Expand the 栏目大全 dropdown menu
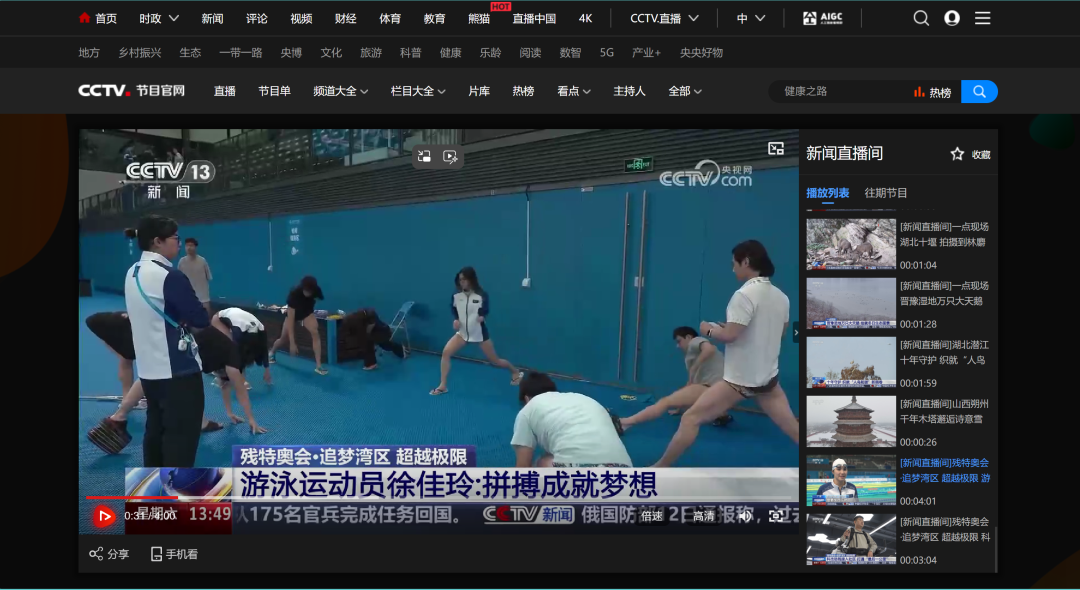Screen dimensions: 1080x590 point(418,91)
